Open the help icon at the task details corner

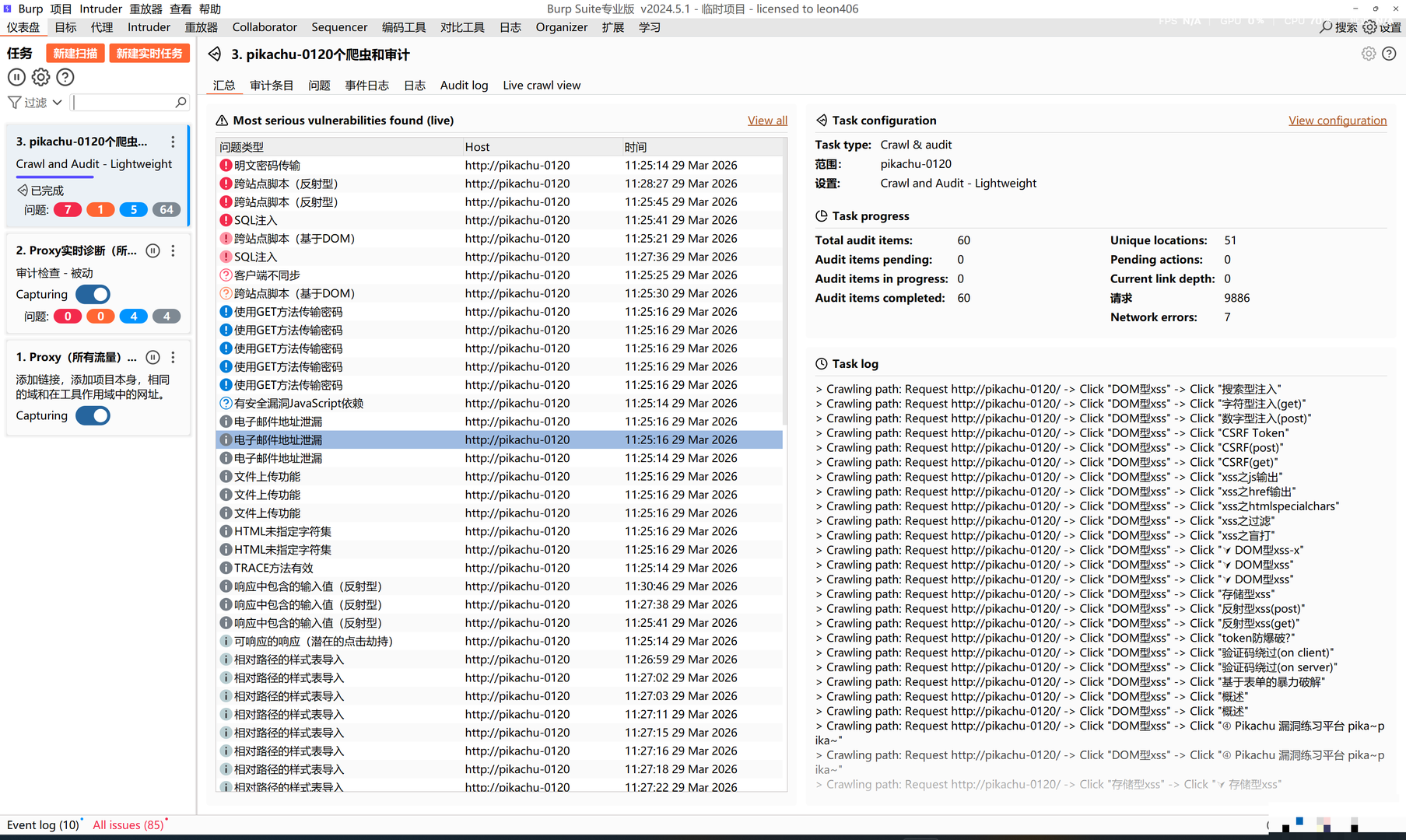tap(1389, 54)
